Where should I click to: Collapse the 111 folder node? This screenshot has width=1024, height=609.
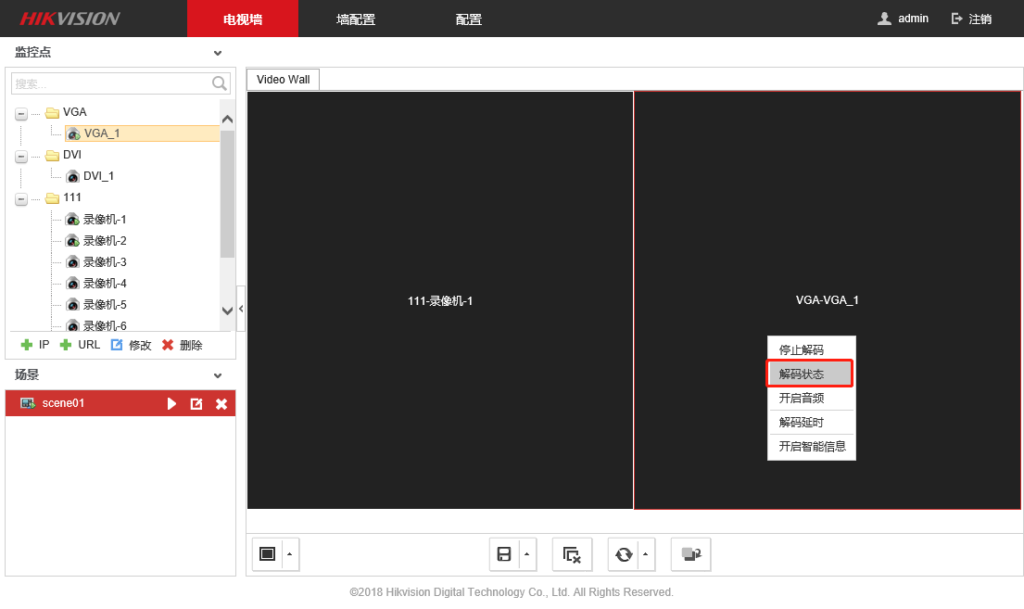point(21,198)
